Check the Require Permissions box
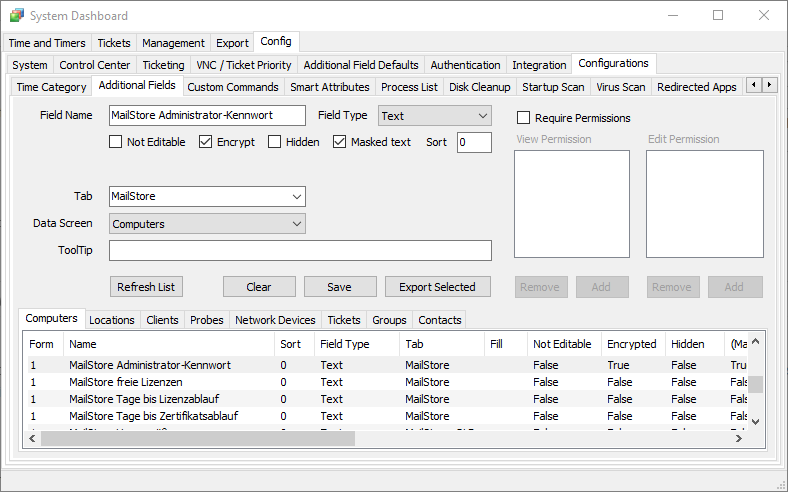This screenshot has height=492, width=788. coord(523,118)
